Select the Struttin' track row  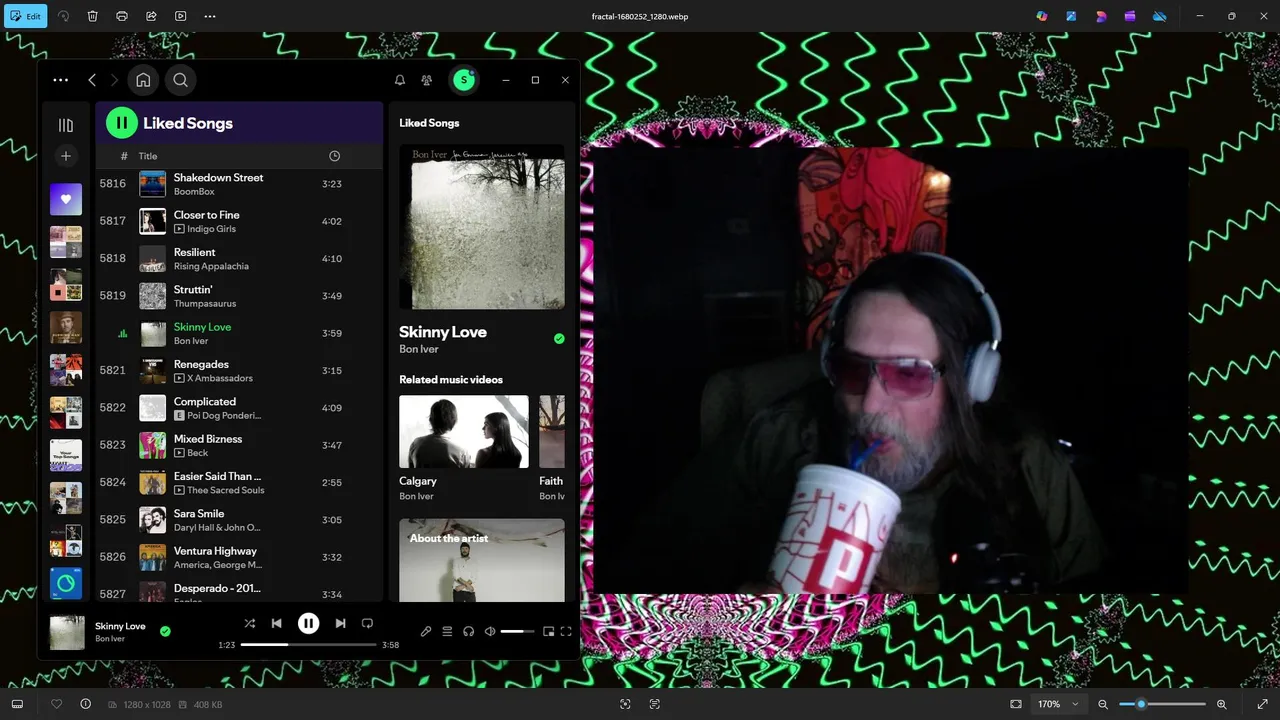coord(239,296)
